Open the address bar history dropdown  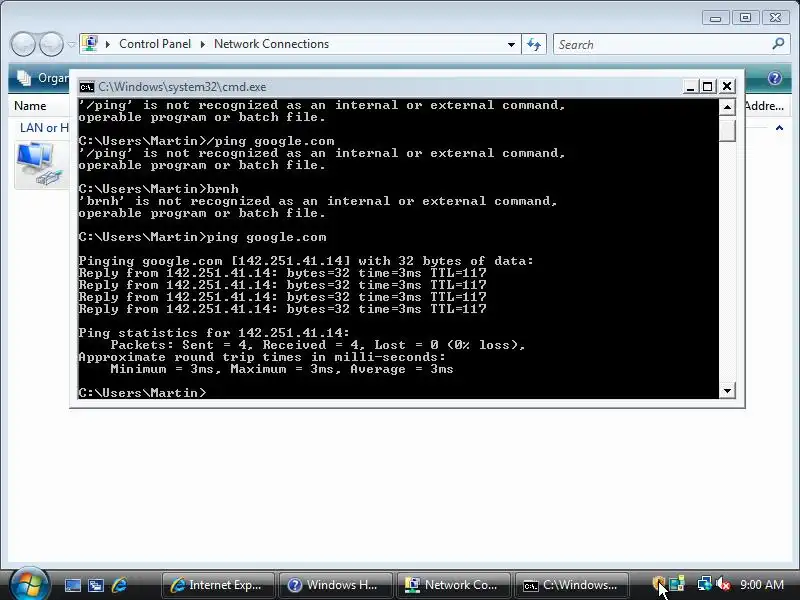point(511,44)
